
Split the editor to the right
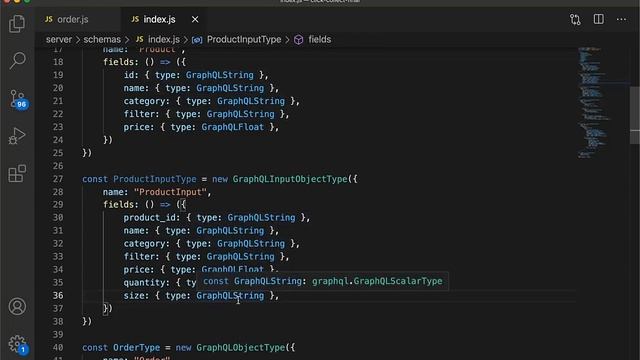click(x=598, y=19)
